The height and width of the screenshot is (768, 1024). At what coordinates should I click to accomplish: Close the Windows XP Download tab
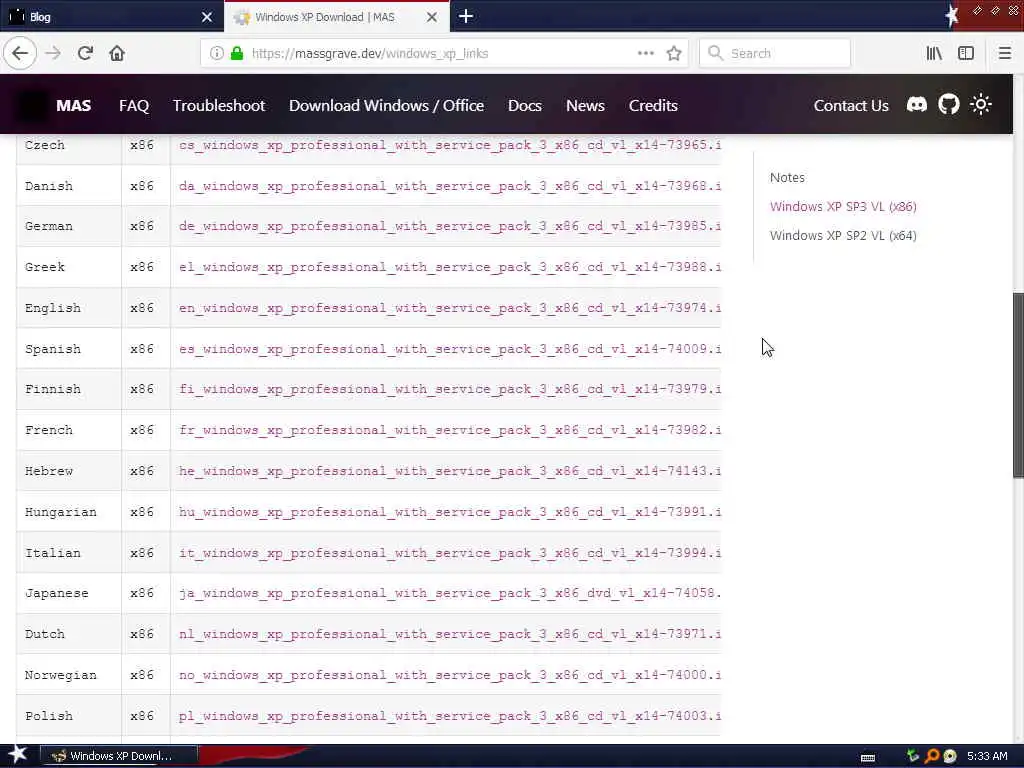[432, 17]
